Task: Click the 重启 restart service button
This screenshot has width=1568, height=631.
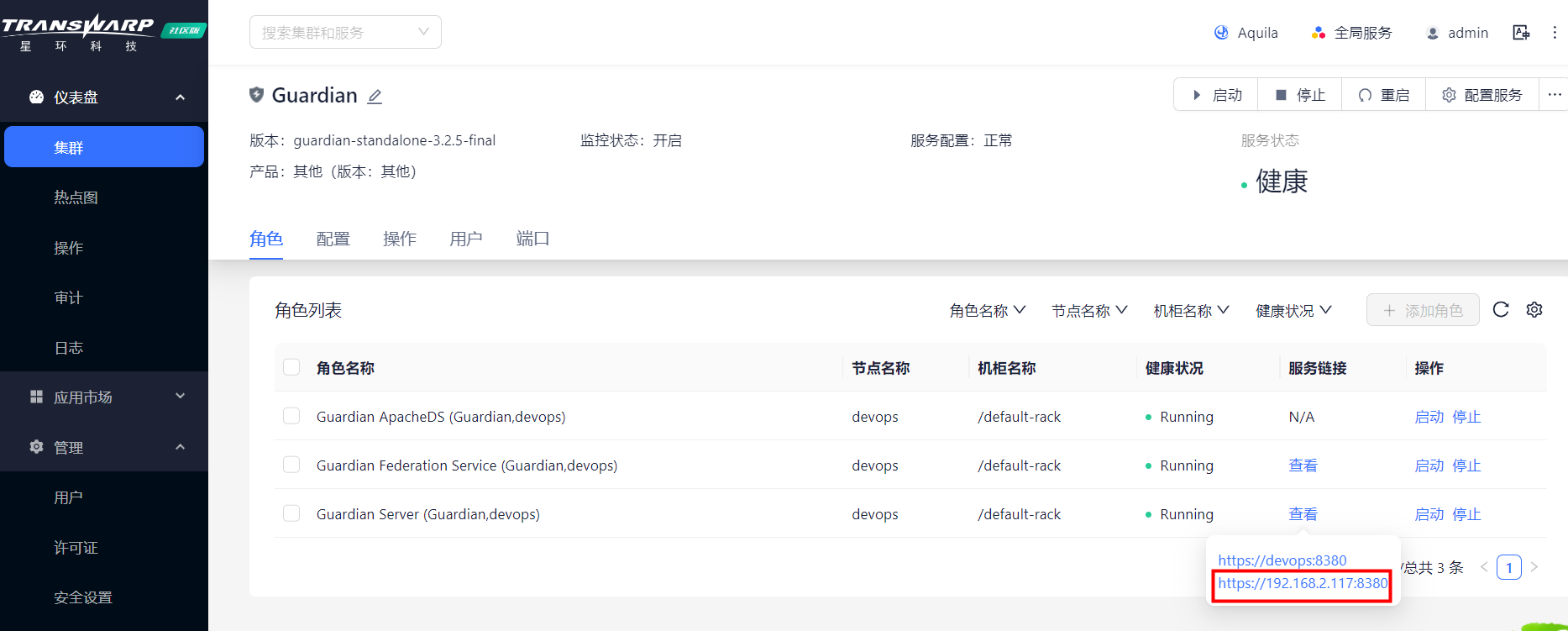Action: pos(1384,95)
